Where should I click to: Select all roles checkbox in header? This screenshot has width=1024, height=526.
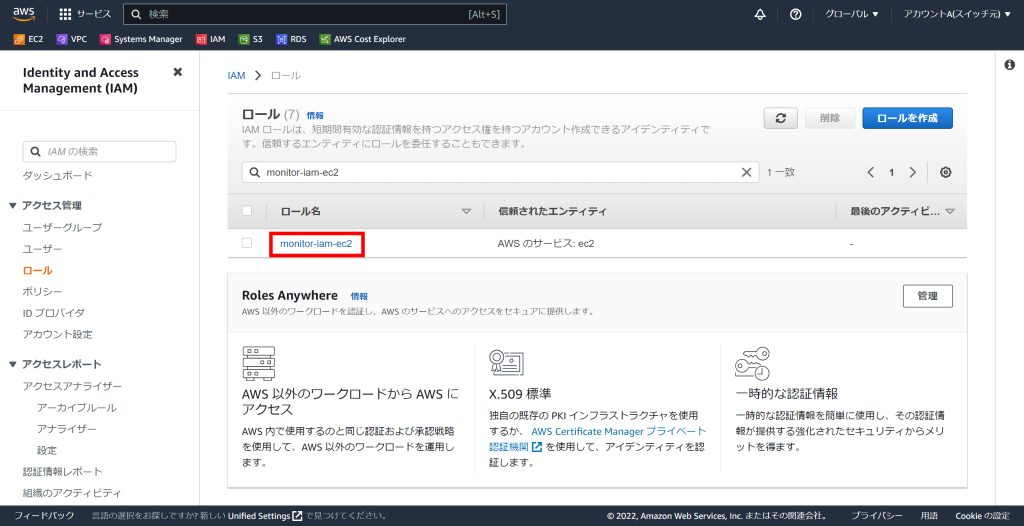247,211
